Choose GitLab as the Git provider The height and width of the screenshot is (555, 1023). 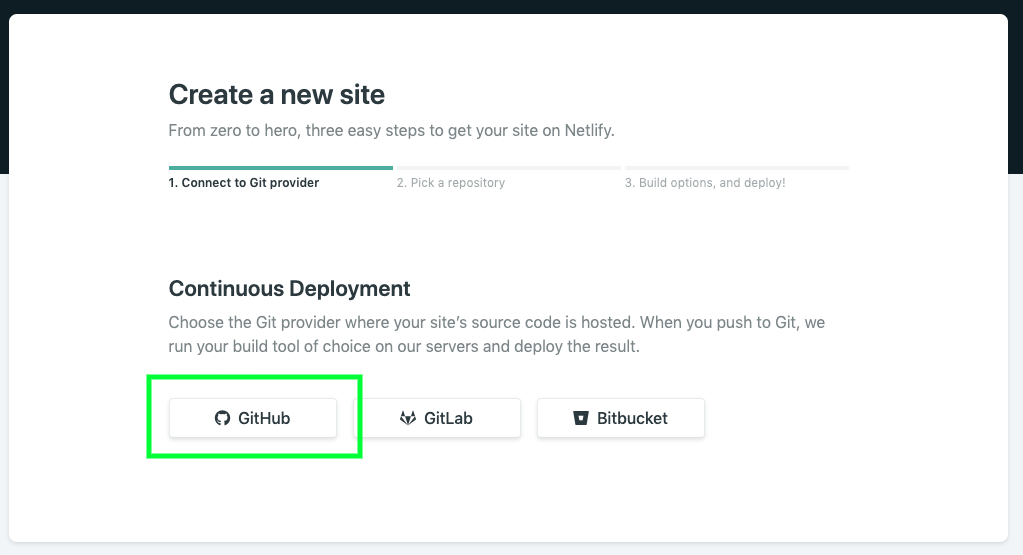tap(436, 418)
